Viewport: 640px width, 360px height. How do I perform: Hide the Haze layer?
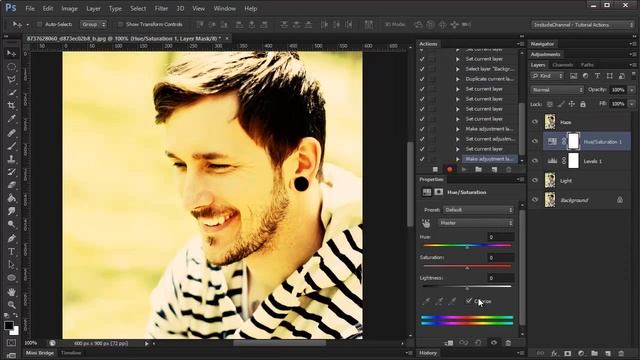click(535, 122)
